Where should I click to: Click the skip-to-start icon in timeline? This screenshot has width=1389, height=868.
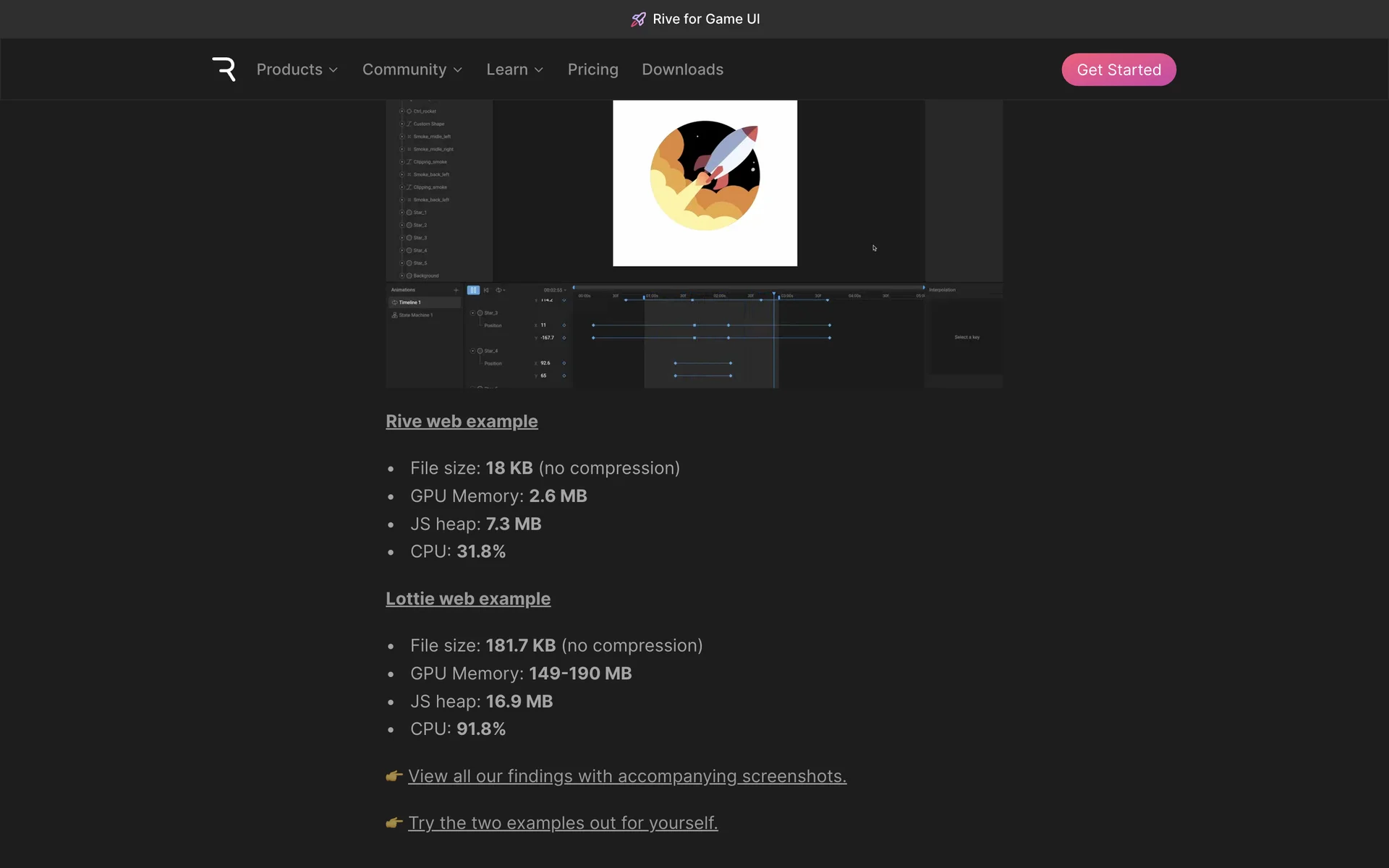[x=486, y=290]
